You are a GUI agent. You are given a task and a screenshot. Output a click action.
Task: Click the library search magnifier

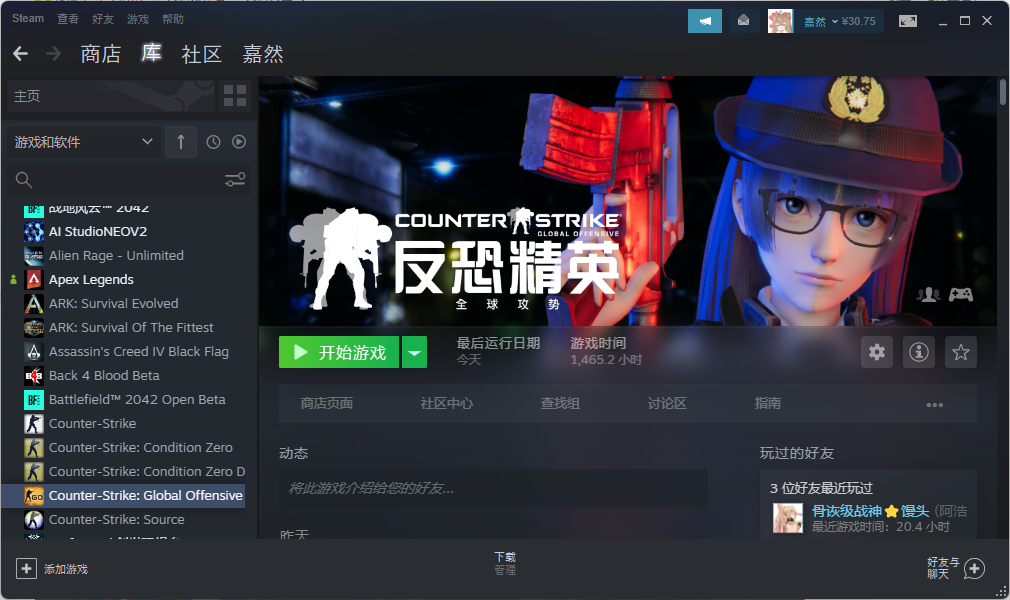click(x=24, y=180)
